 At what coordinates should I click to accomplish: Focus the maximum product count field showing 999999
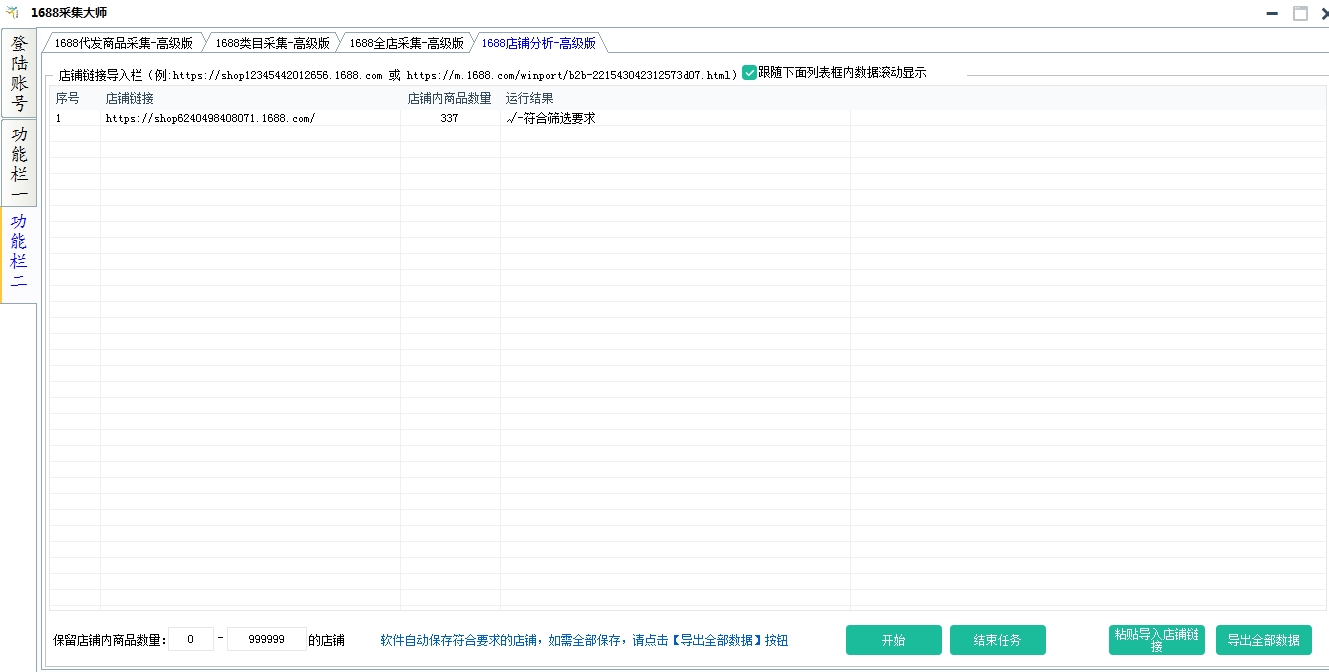(x=267, y=639)
